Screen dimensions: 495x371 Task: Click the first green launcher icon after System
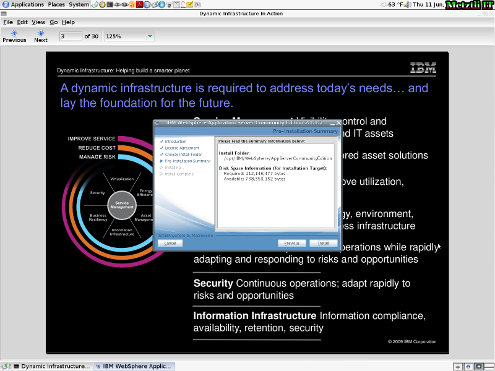point(95,5)
